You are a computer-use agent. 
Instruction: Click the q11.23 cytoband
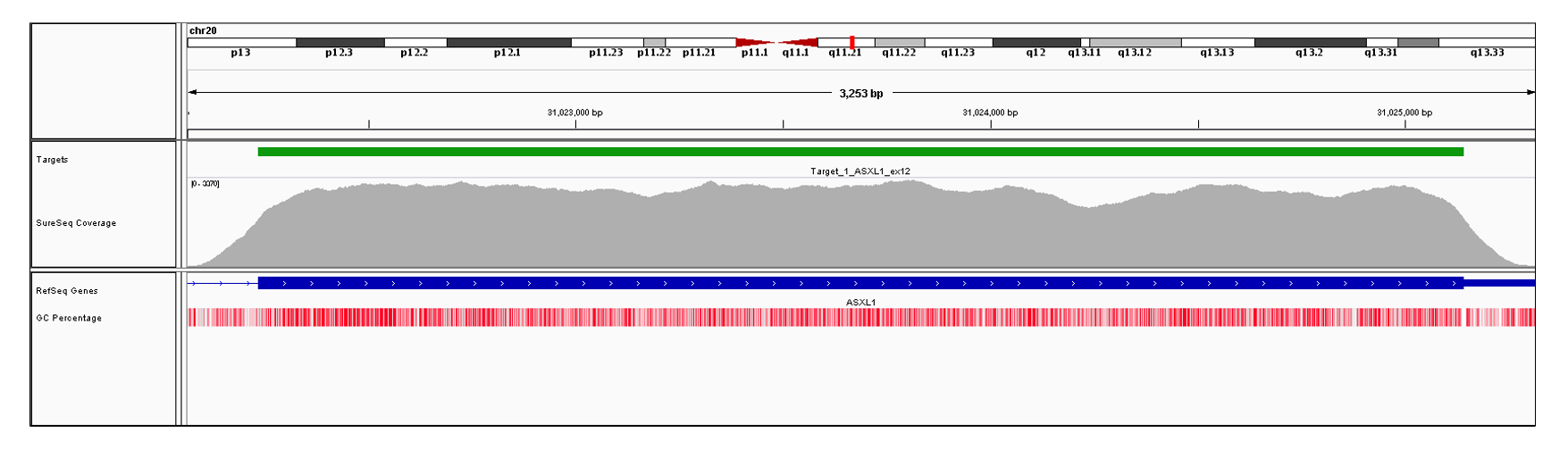click(x=959, y=43)
